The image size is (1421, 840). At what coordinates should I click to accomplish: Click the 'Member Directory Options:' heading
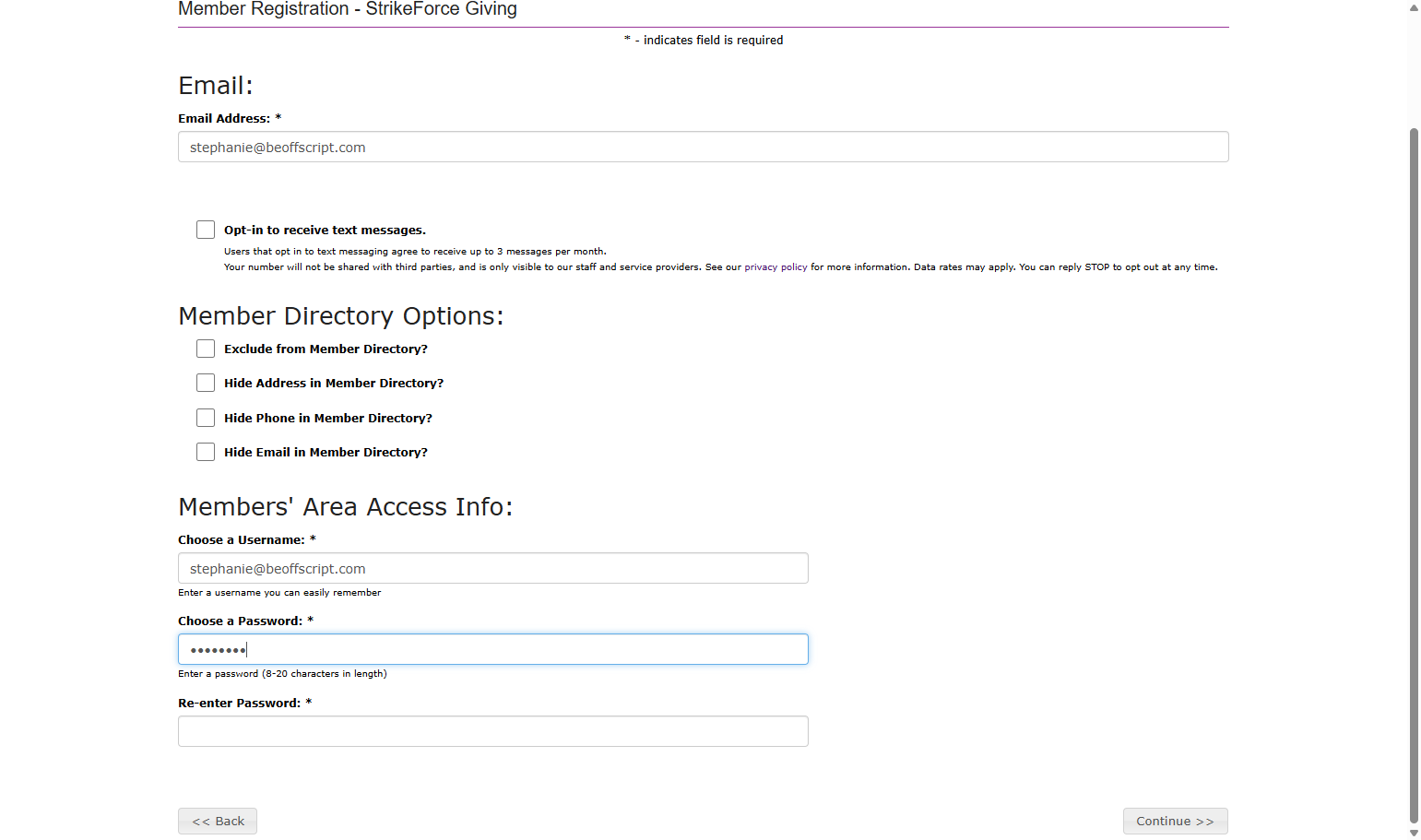coord(341,316)
